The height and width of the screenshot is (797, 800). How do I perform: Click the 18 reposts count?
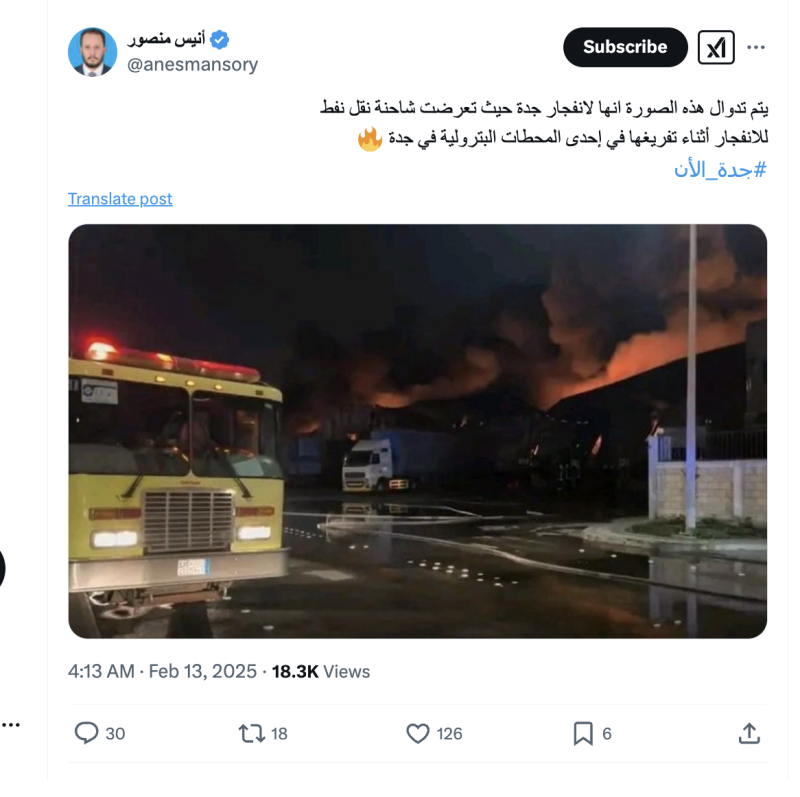tap(279, 734)
